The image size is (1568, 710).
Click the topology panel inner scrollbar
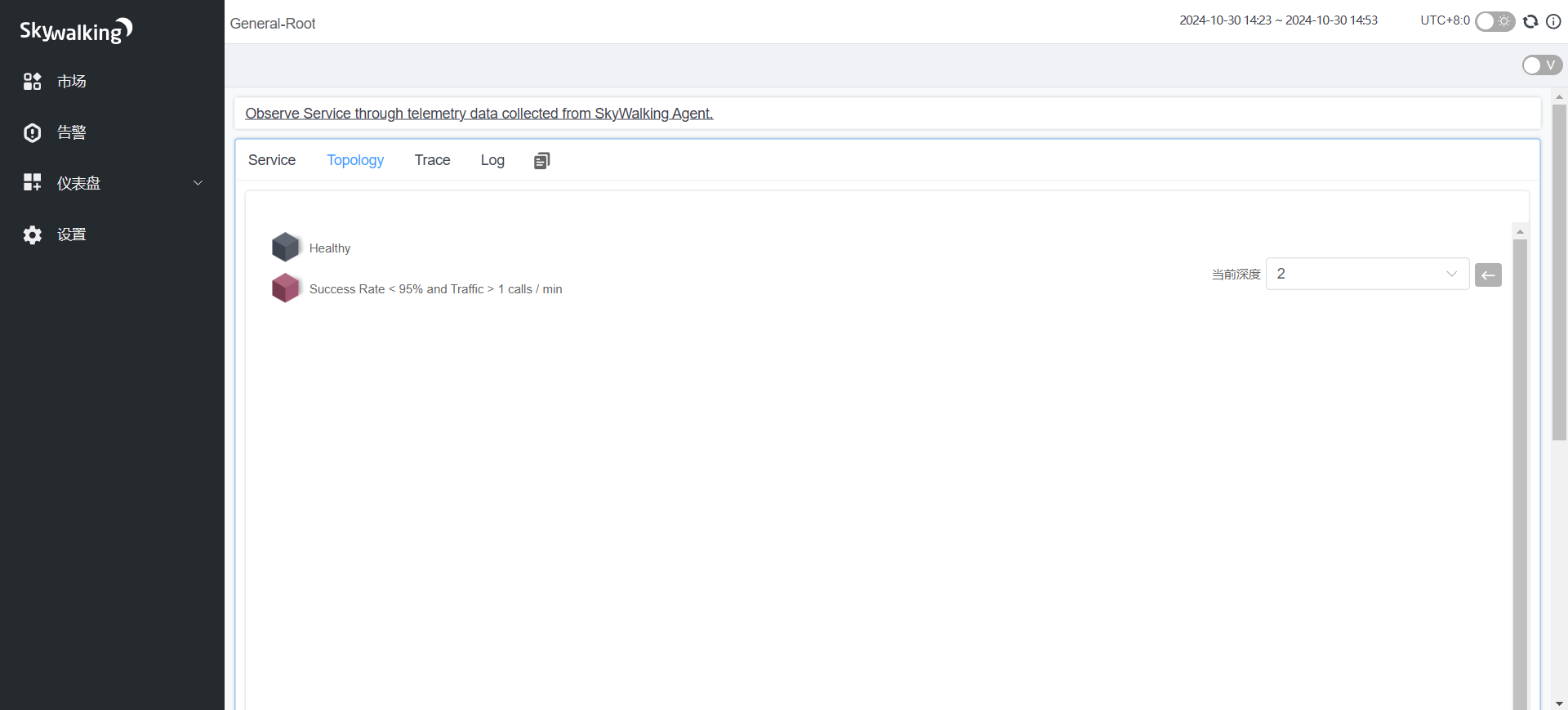point(1520,474)
